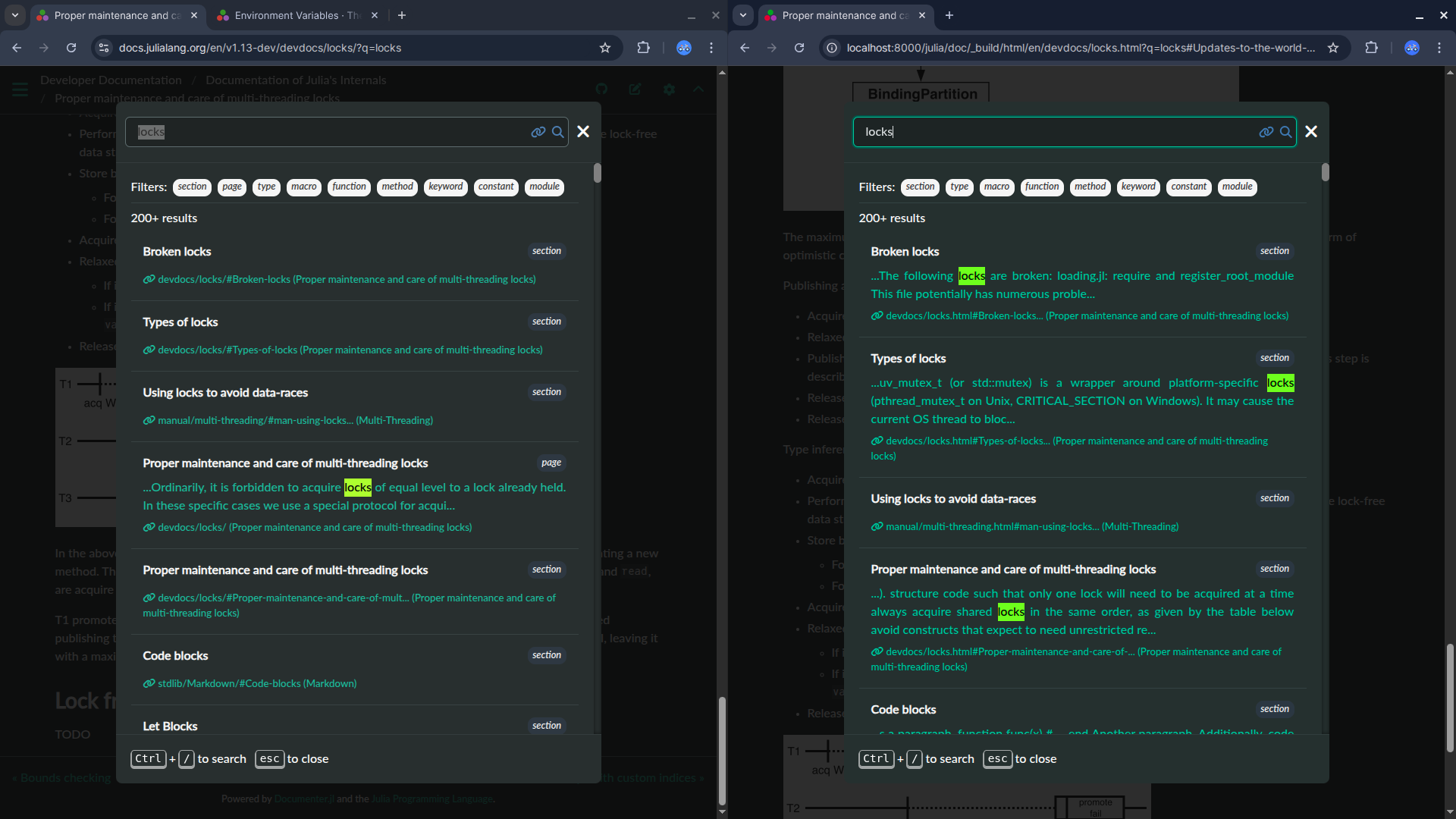Bookmark the docs.julialang.org page with star icon
Image resolution: width=1456 pixels, height=819 pixels.
(x=605, y=48)
